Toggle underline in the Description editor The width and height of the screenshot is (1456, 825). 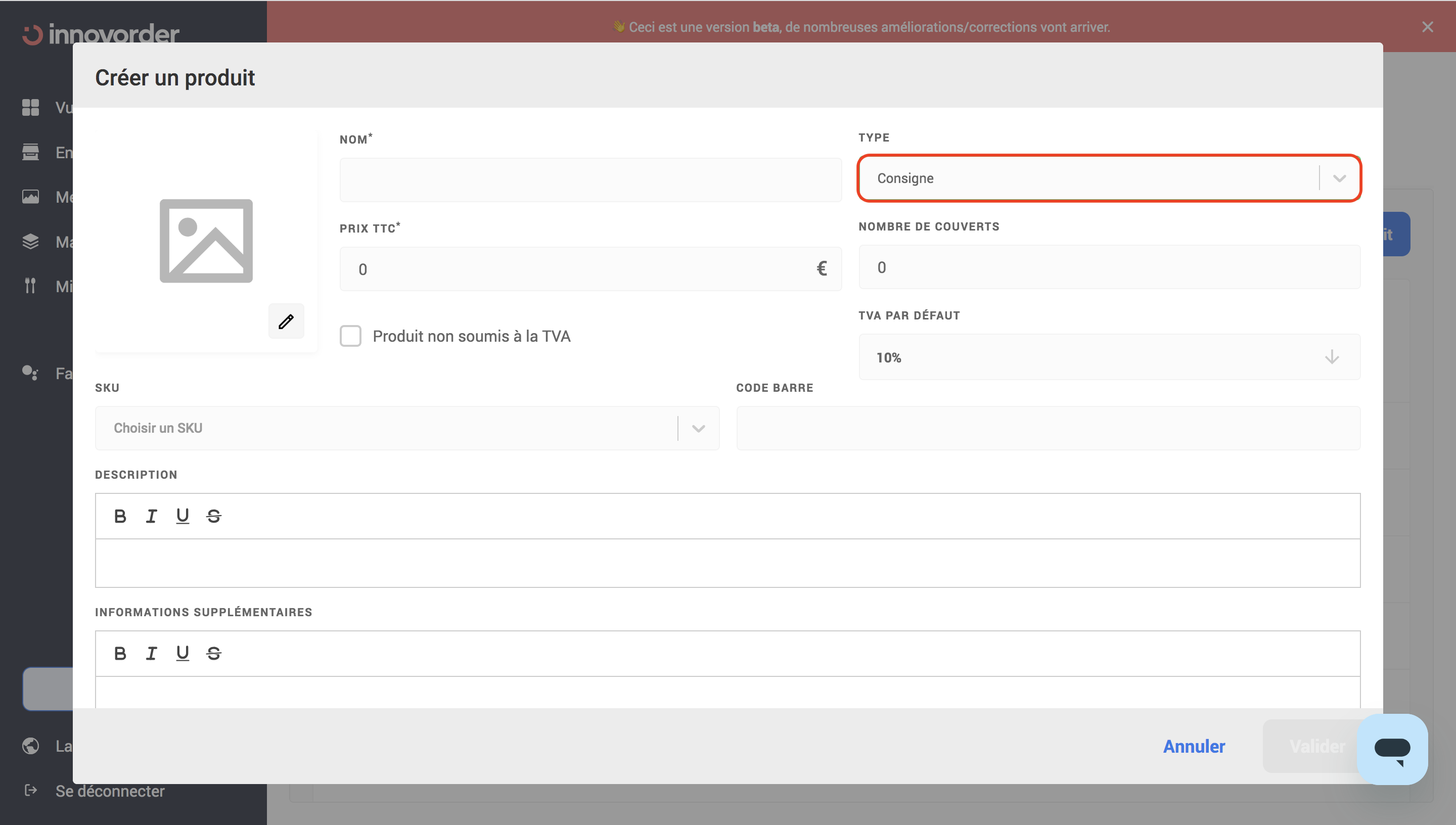(183, 516)
